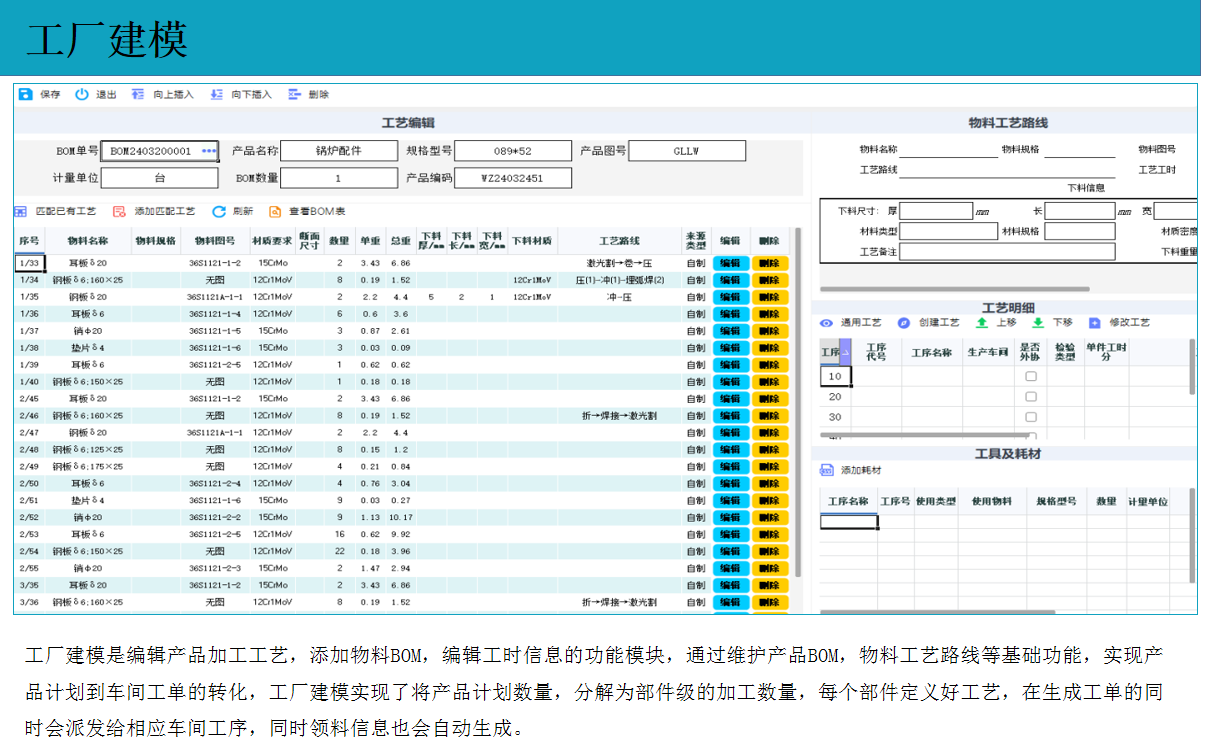Click the 工艺路线 underline field
Image resolution: width=1205 pixels, height=752 pixels.
1007,169
